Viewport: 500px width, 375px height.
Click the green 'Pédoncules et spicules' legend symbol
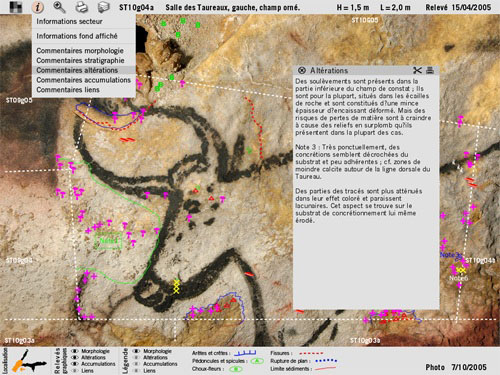point(257,361)
